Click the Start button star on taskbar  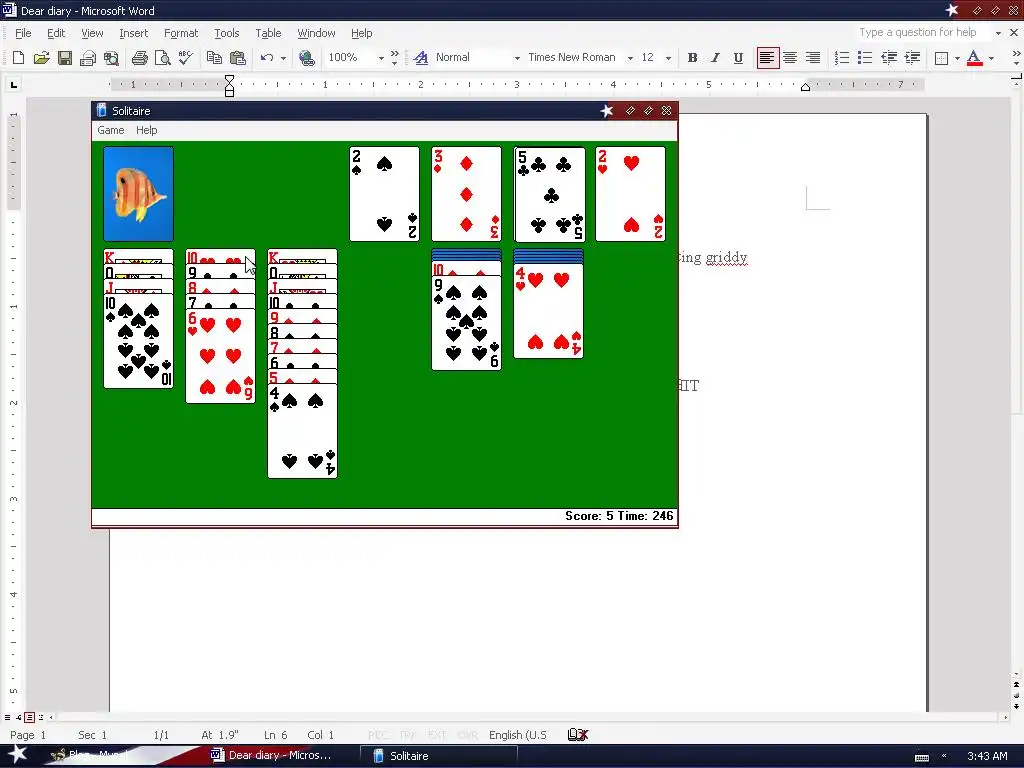click(x=17, y=754)
